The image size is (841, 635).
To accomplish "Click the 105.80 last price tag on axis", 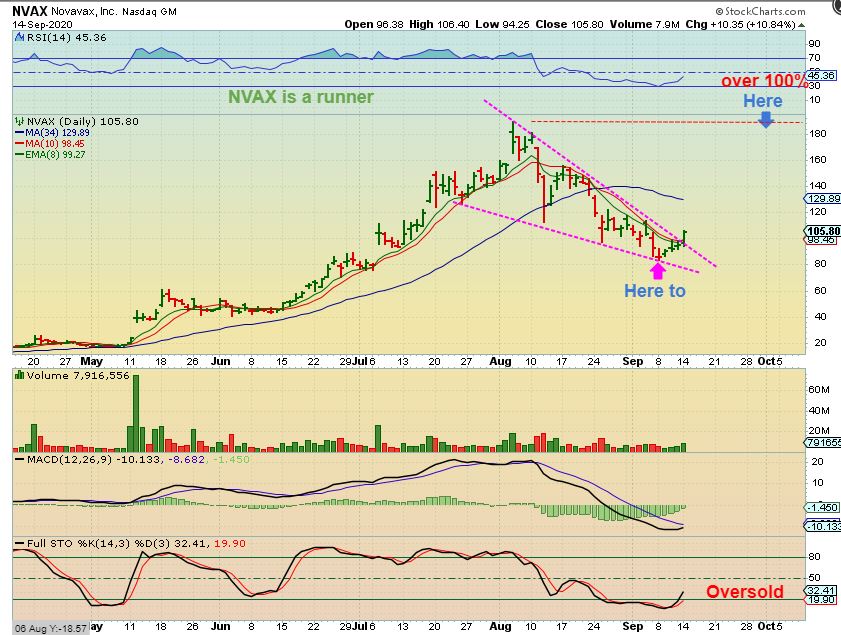I will (x=822, y=231).
